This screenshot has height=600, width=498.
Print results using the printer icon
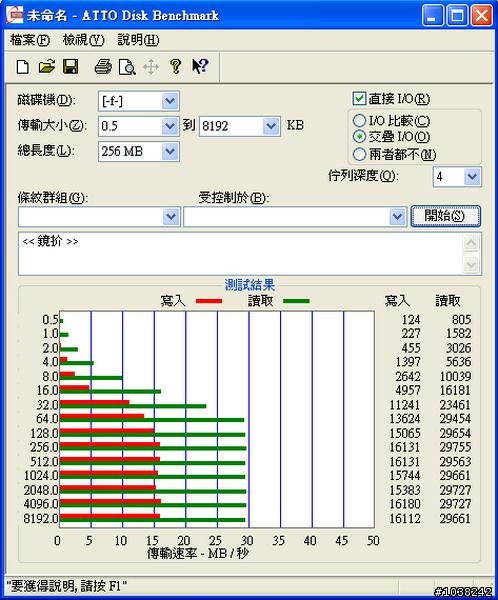pyautogui.click(x=103, y=67)
